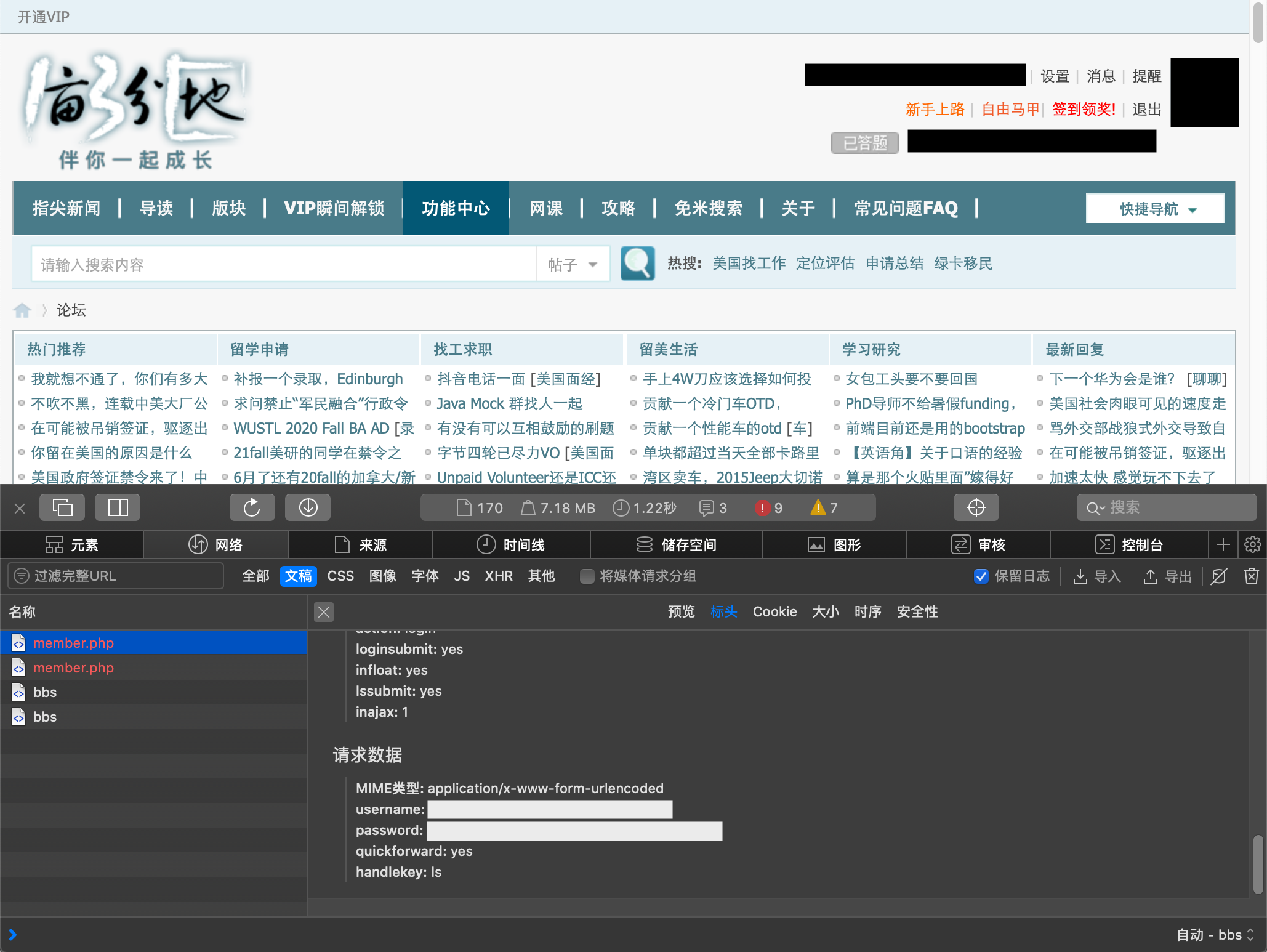The image size is (1267, 952).
Task: Open the 帖子 search type dropdown
Action: coord(573,265)
